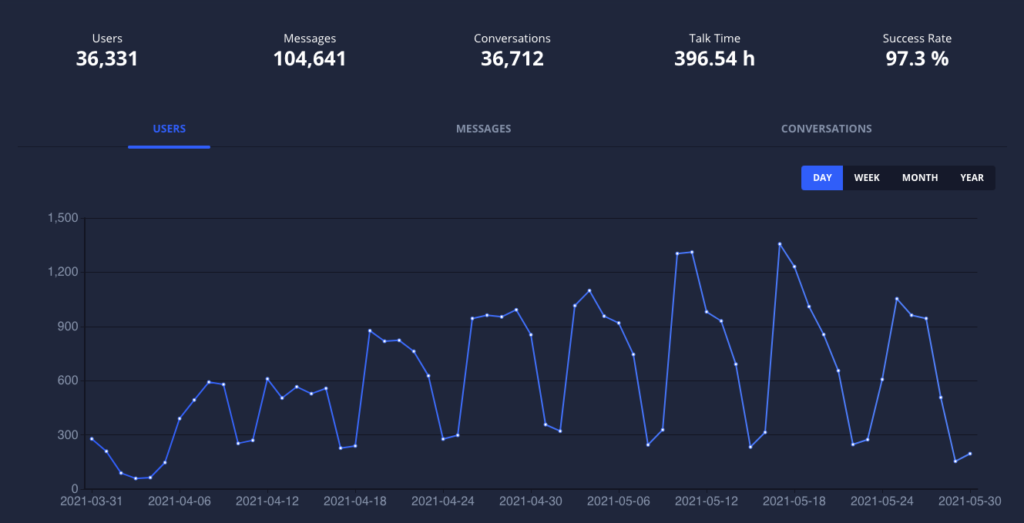
Task: Click the first data point on 2021-03-31
Action: [91, 438]
